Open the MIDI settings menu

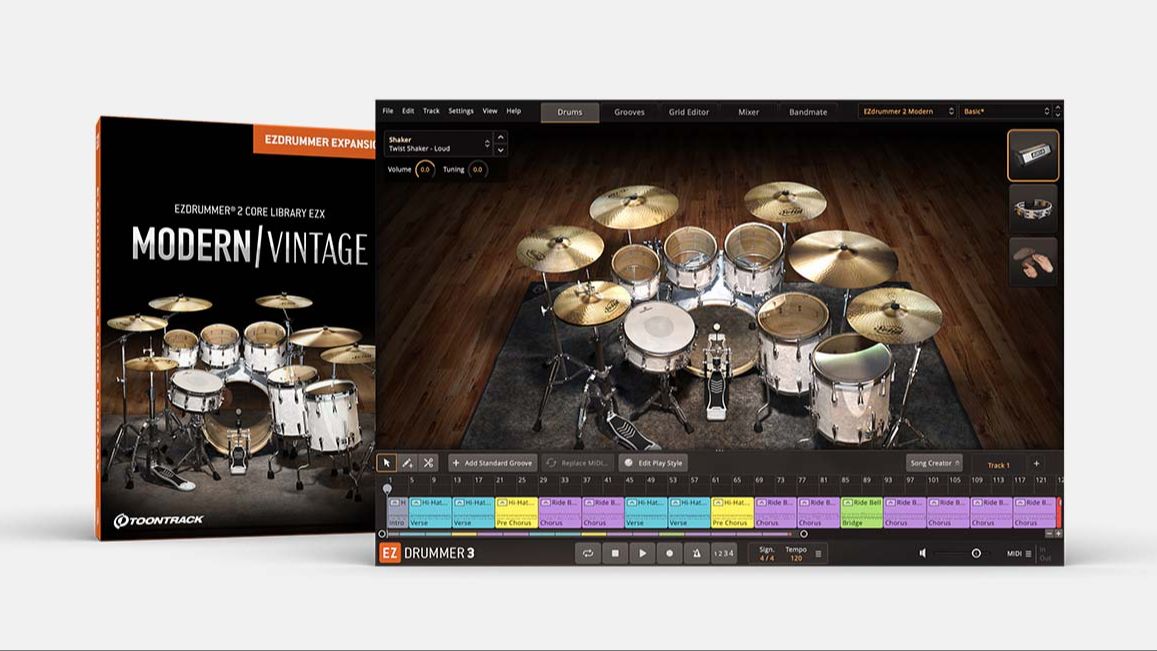coord(1020,554)
